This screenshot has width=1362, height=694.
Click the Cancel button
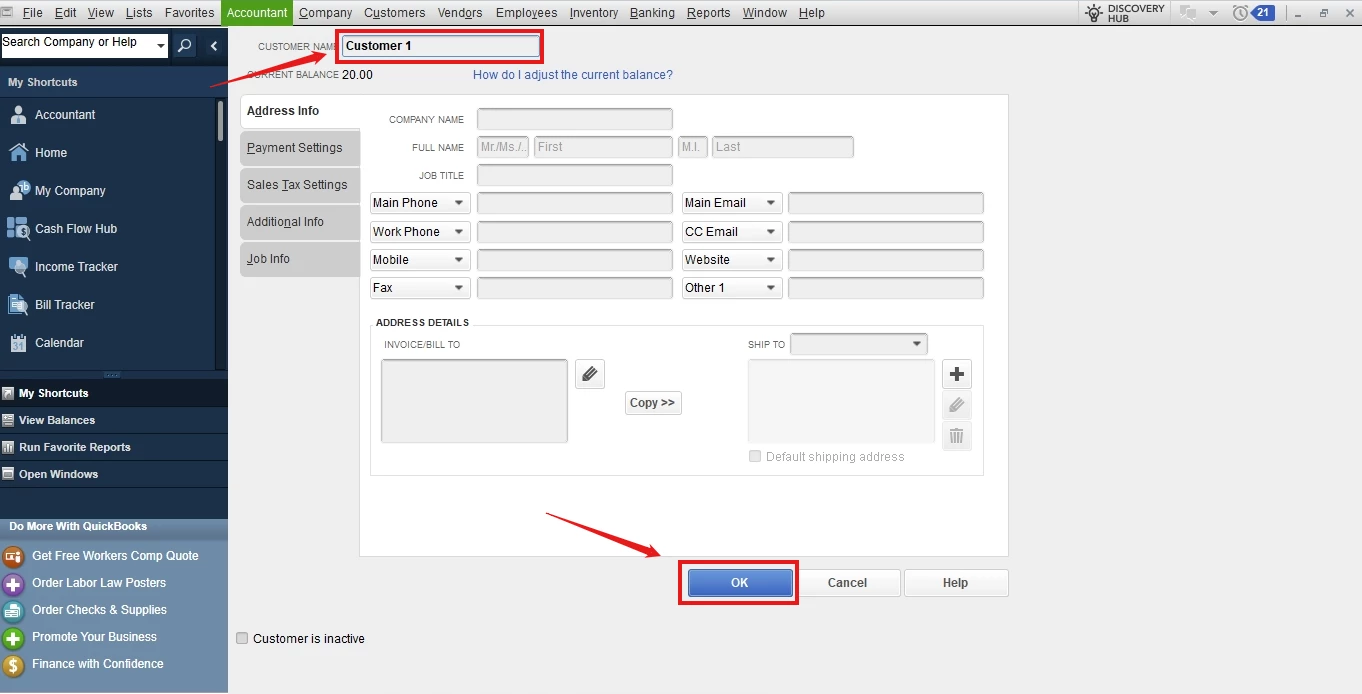pyautogui.click(x=848, y=583)
